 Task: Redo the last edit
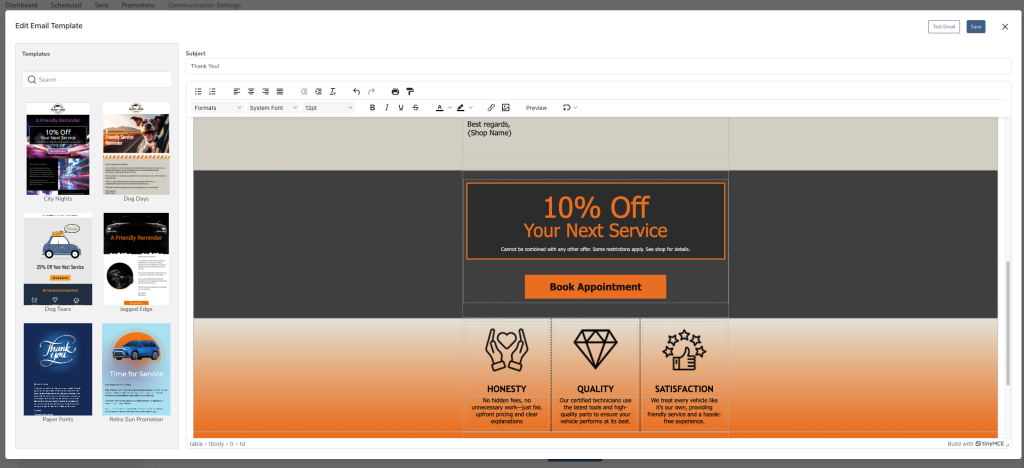pyautogui.click(x=372, y=91)
